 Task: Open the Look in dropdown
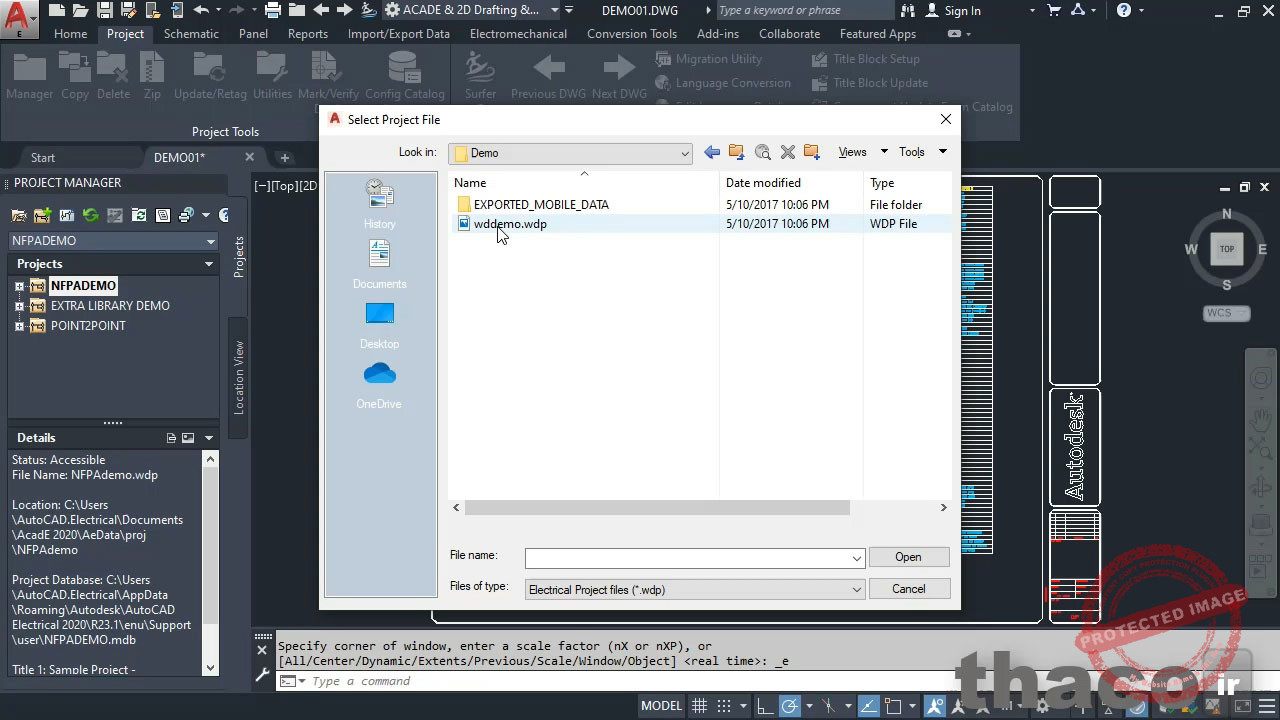[684, 154]
